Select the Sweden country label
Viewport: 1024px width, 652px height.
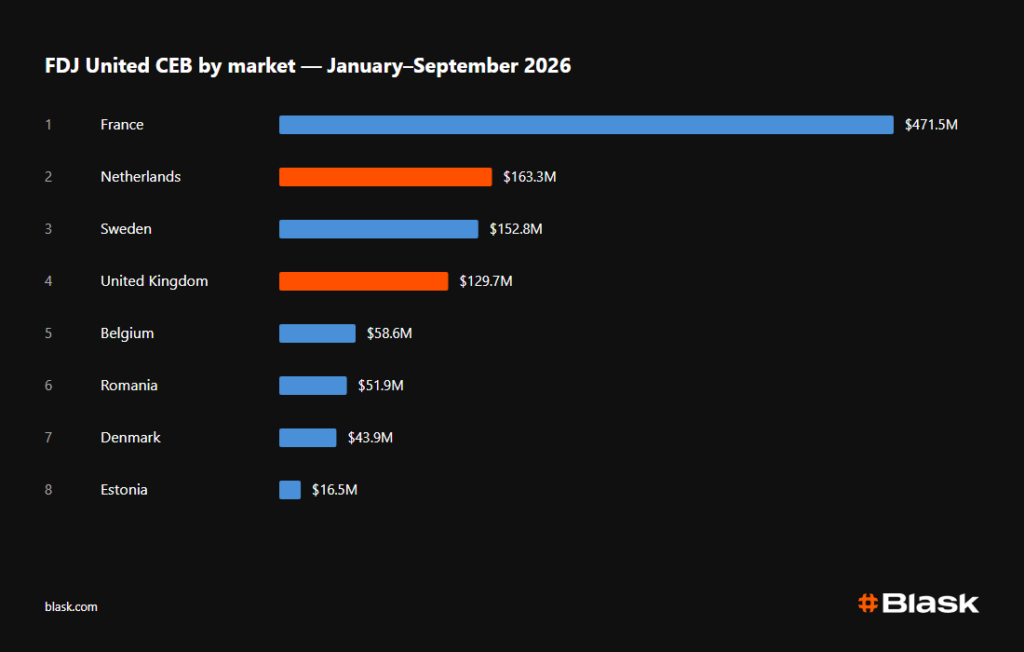click(x=126, y=229)
